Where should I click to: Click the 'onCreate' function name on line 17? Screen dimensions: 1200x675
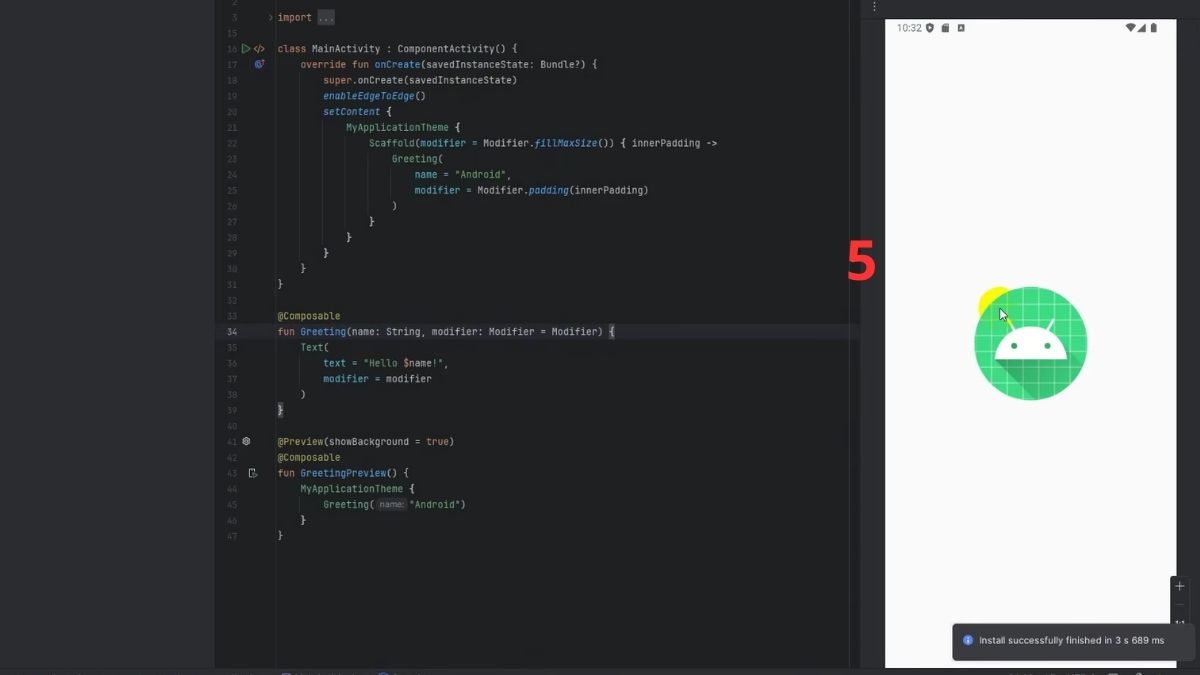(397, 64)
